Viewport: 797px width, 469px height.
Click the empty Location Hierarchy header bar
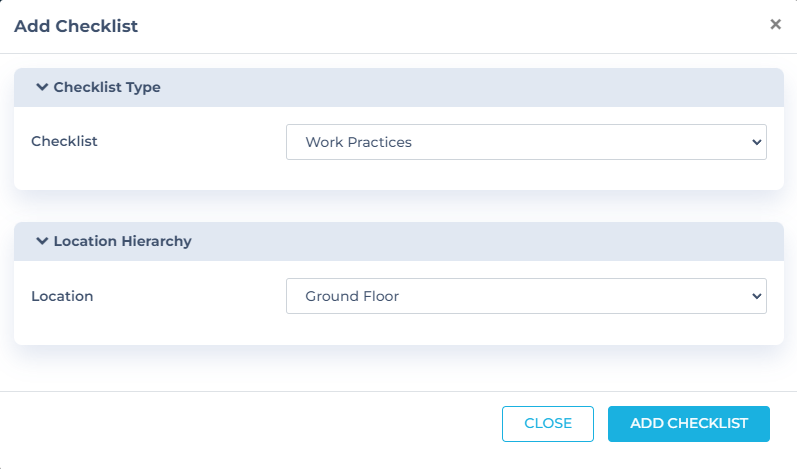[x=480, y=241]
